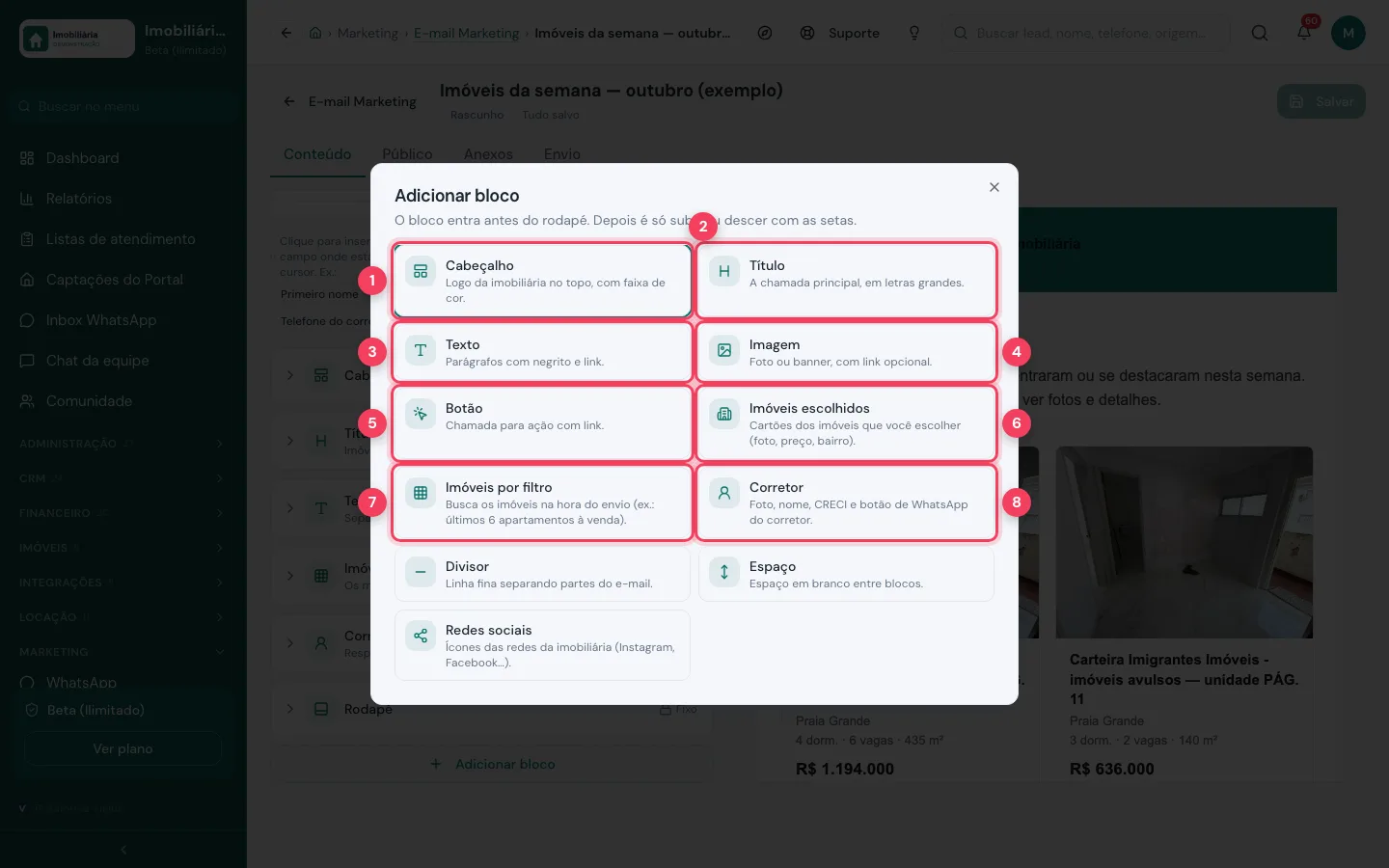
Task: Click the Salvar button
Action: [1321, 101]
